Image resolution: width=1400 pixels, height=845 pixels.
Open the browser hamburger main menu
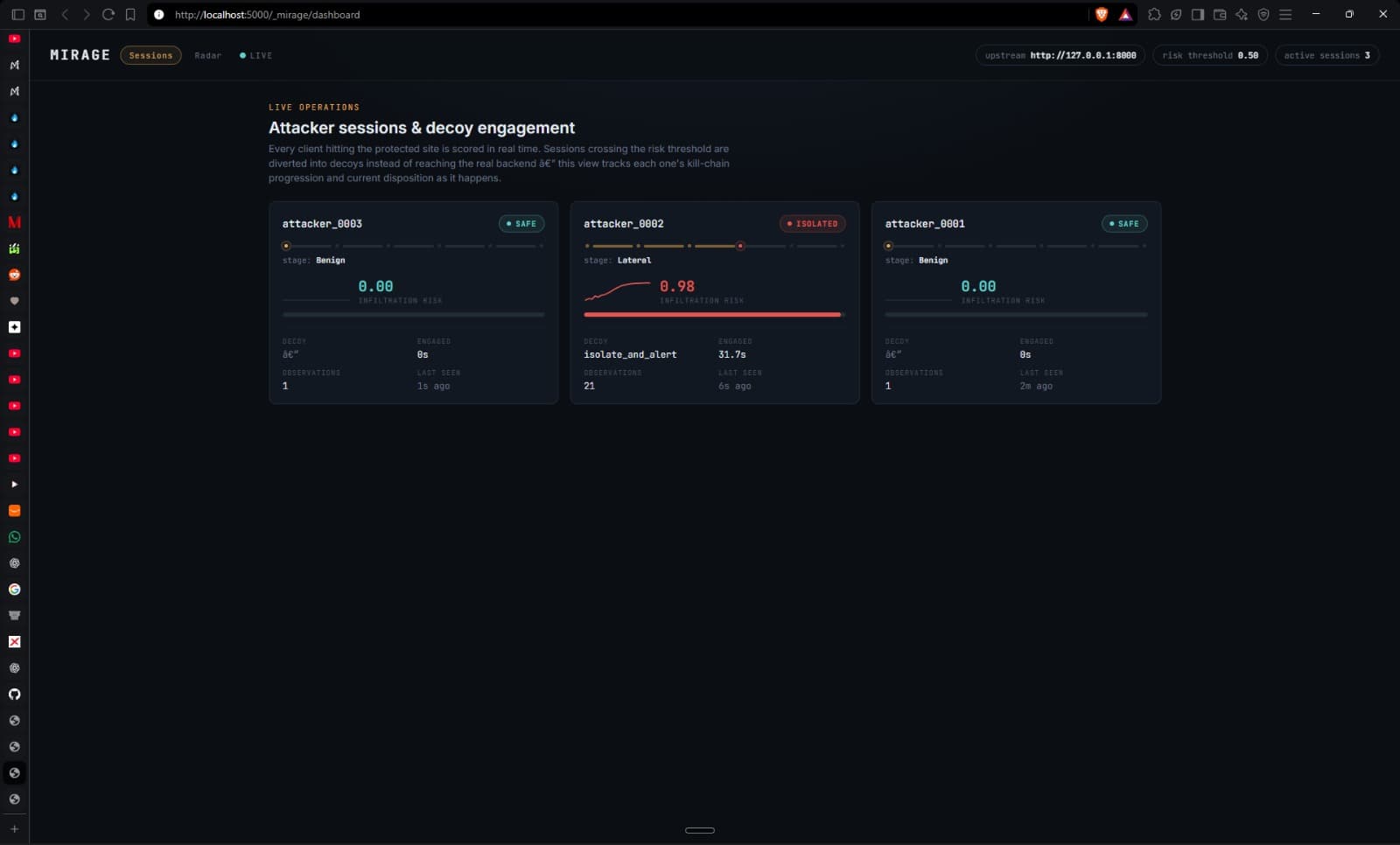point(1285,15)
